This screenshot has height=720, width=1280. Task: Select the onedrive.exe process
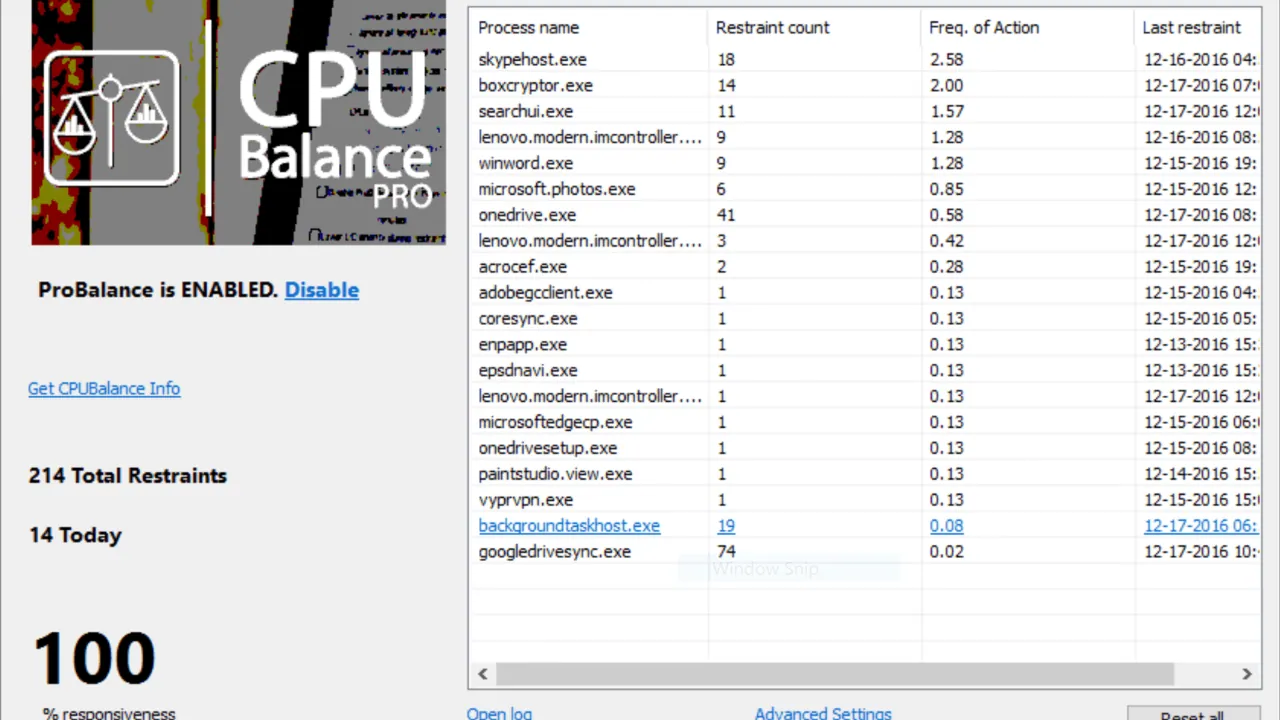(527, 216)
